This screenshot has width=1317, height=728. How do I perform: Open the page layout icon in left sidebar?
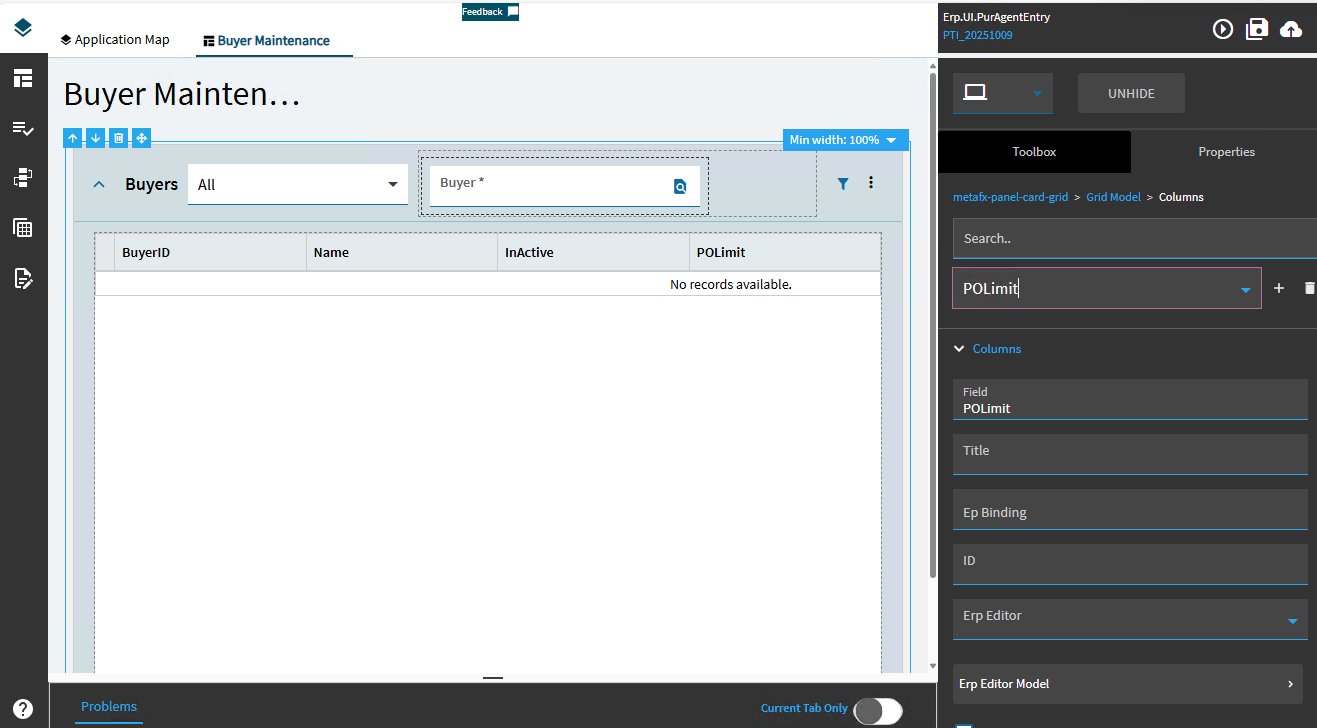tap(23, 78)
